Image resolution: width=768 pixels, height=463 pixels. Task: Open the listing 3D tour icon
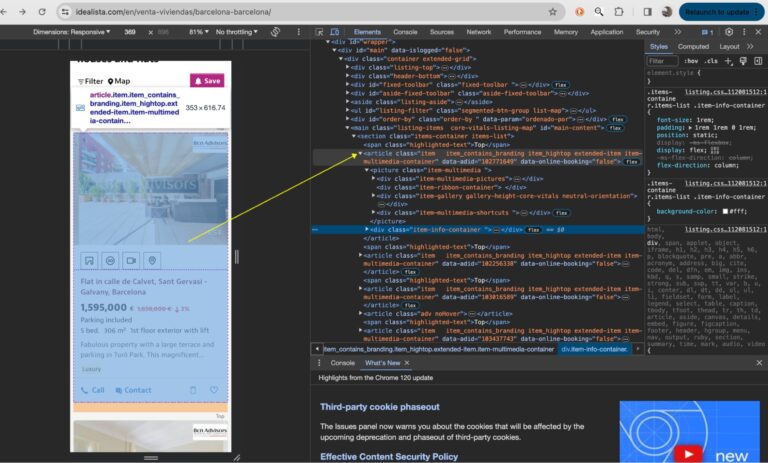[x=110, y=261]
